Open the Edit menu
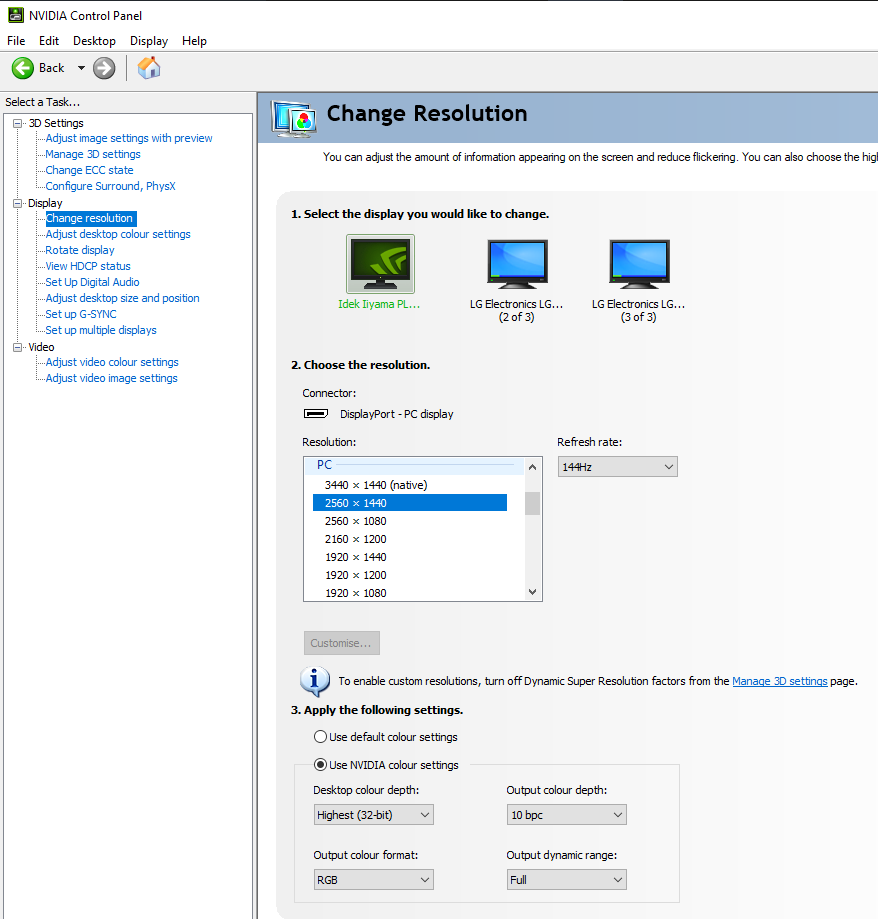This screenshot has height=919, width=878. [49, 41]
